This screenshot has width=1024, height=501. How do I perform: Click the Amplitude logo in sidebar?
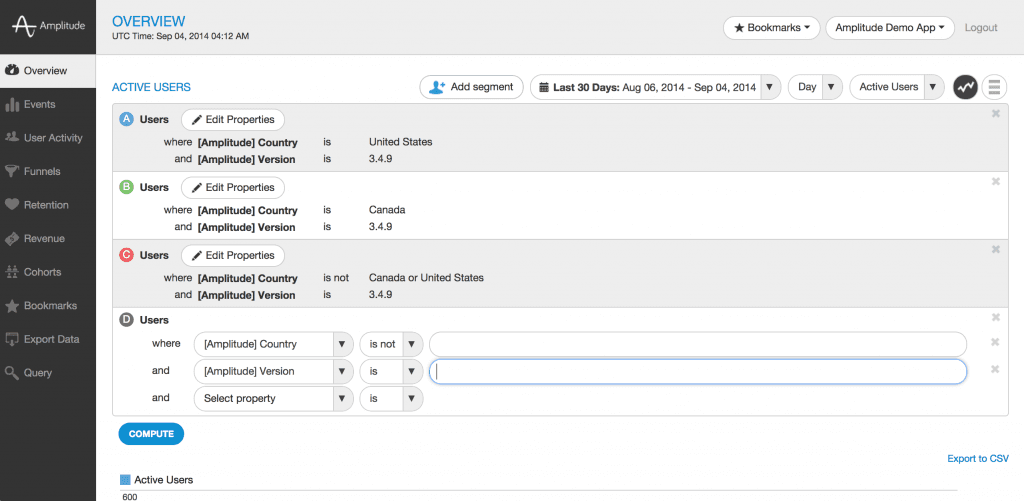(x=48, y=27)
